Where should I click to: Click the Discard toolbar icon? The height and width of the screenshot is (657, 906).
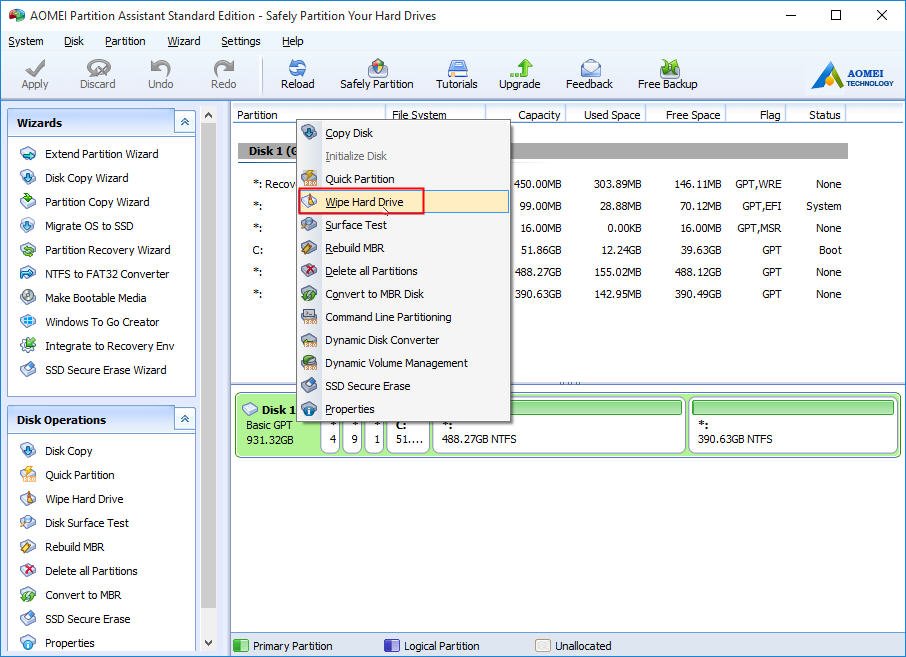pos(98,69)
